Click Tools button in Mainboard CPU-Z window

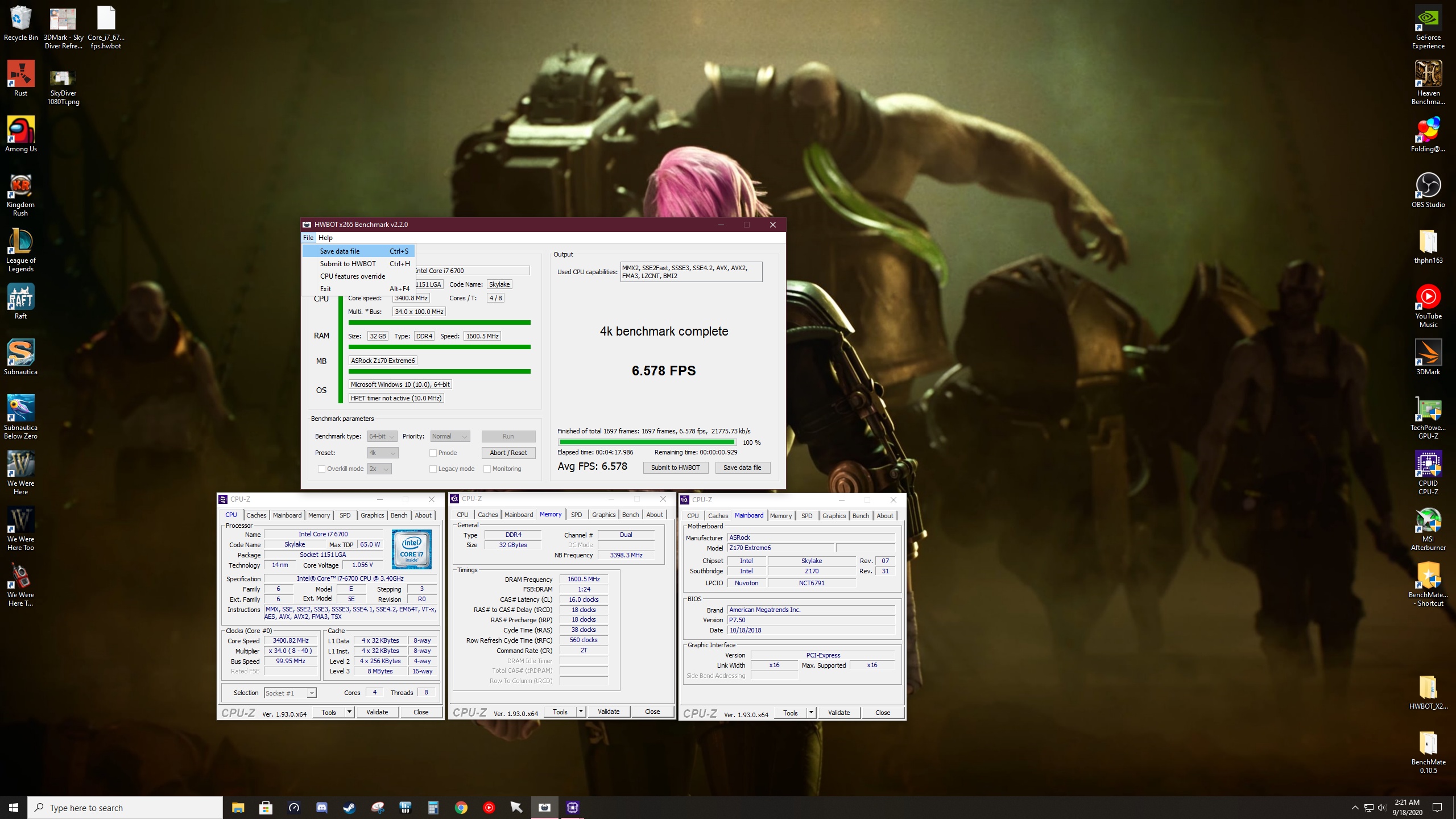point(791,713)
